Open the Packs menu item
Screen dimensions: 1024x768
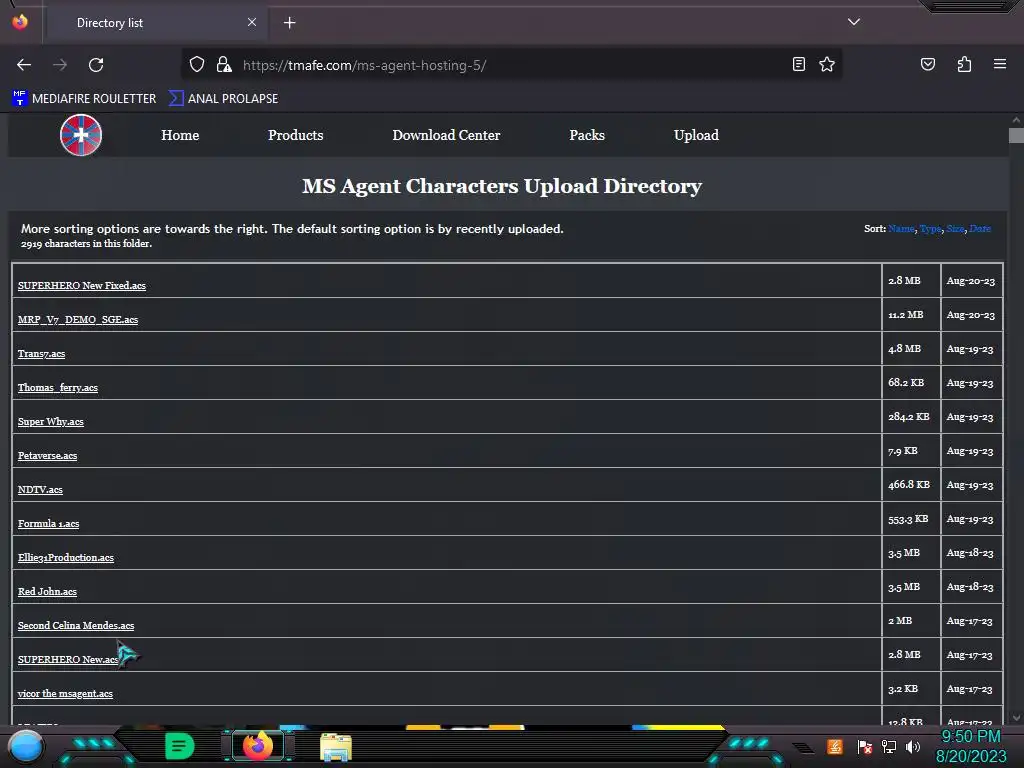click(x=587, y=135)
